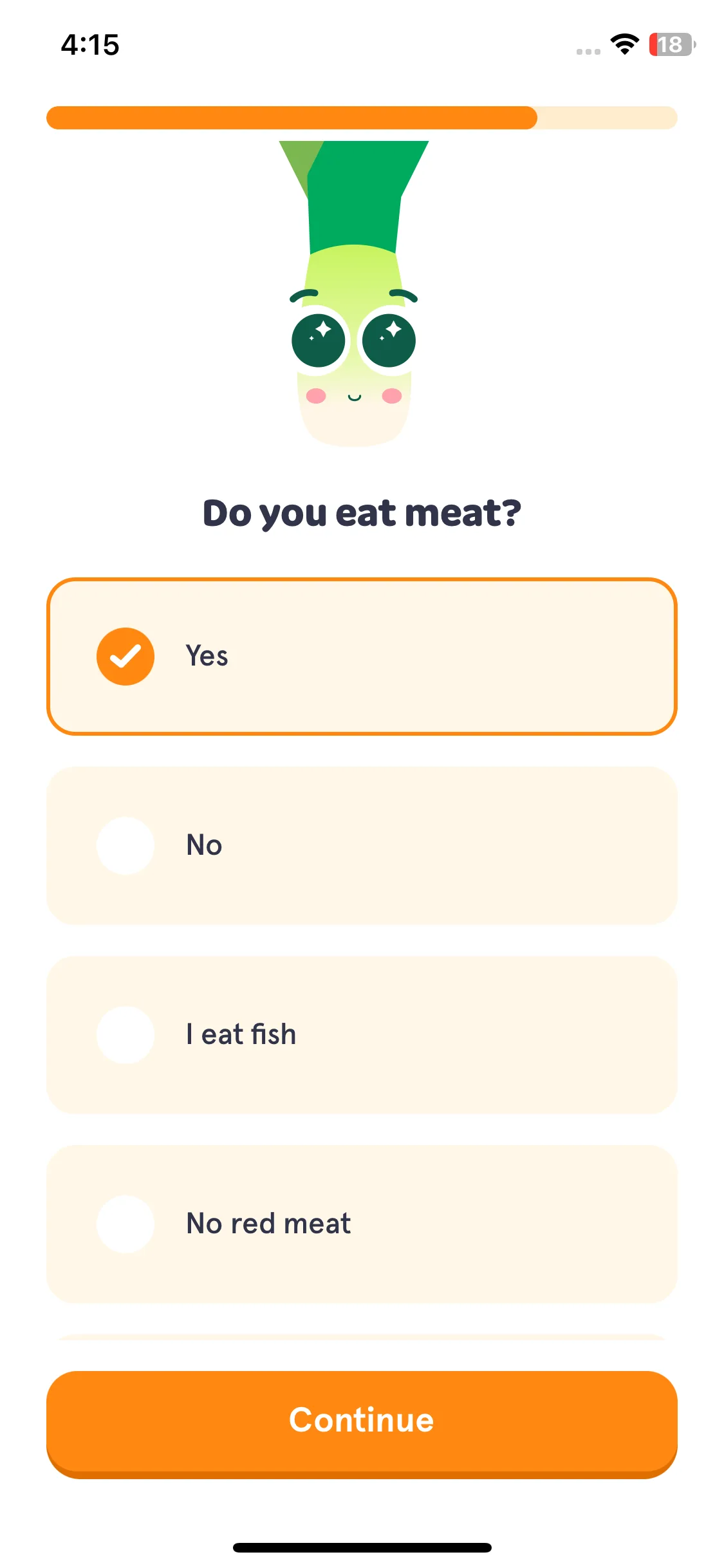Tap the leek mascot's right eye

(389, 341)
